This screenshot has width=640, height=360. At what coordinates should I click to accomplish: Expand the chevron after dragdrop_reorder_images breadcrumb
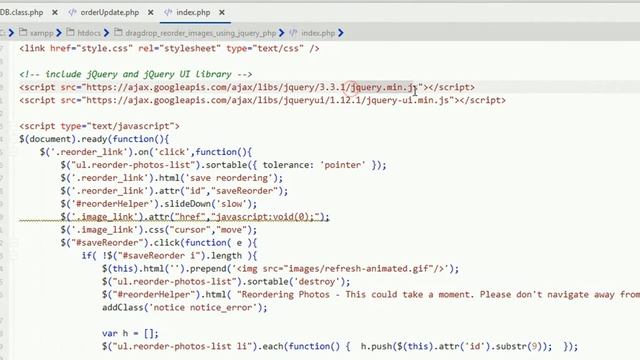point(282,33)
